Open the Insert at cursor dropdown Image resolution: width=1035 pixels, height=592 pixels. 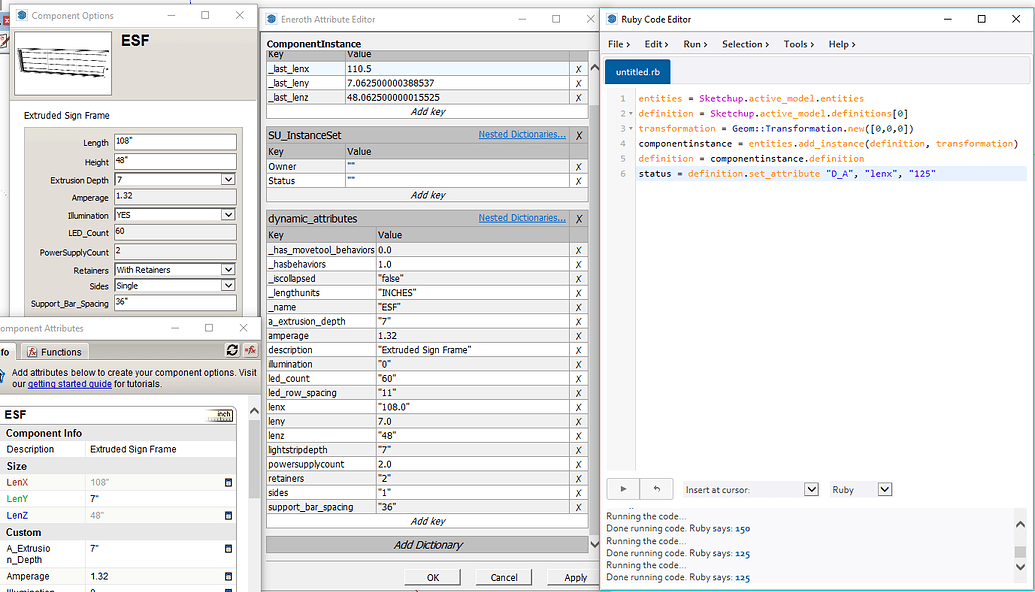coord(811,490)
